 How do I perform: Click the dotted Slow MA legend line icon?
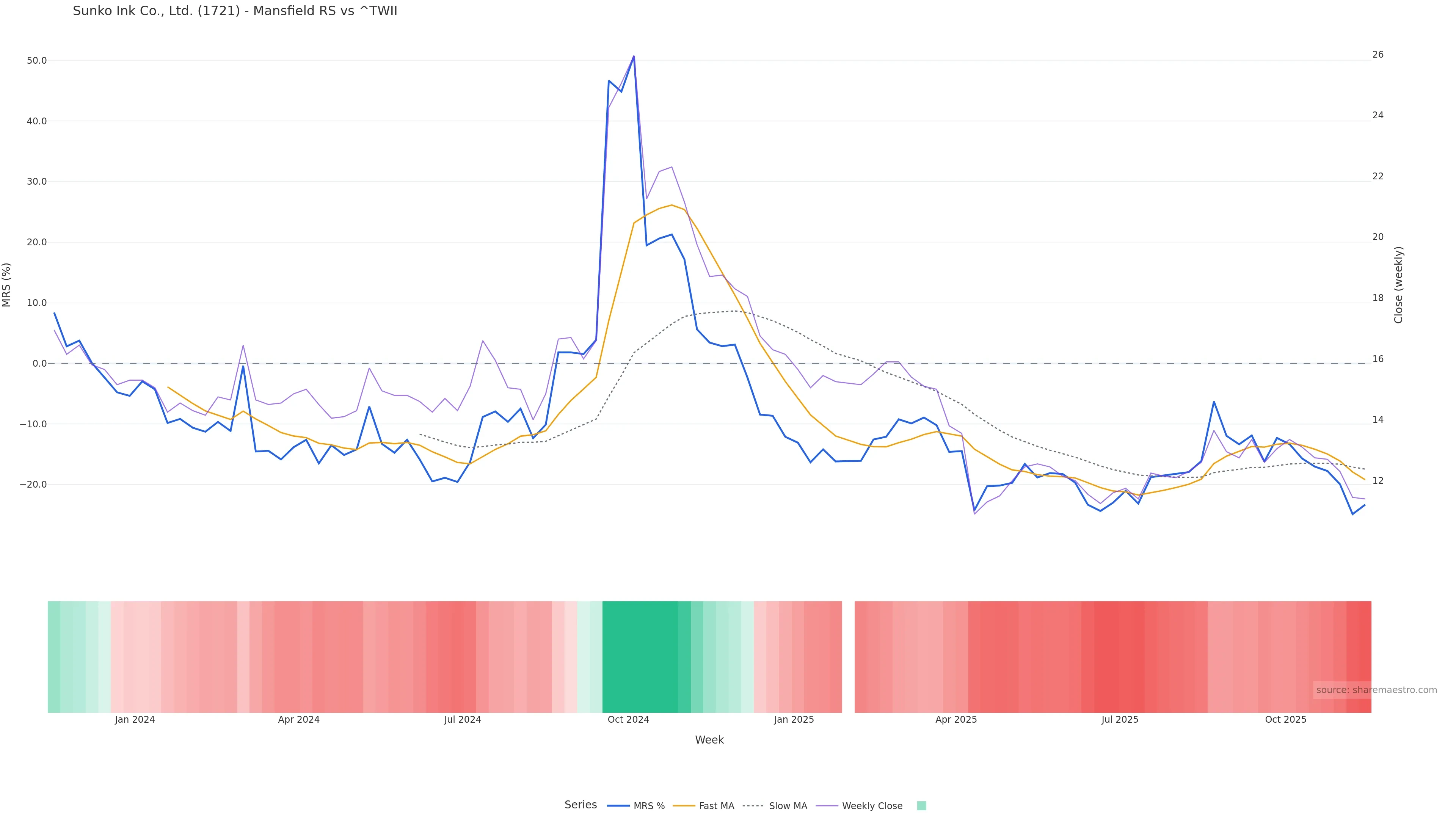tap(753, 806)
